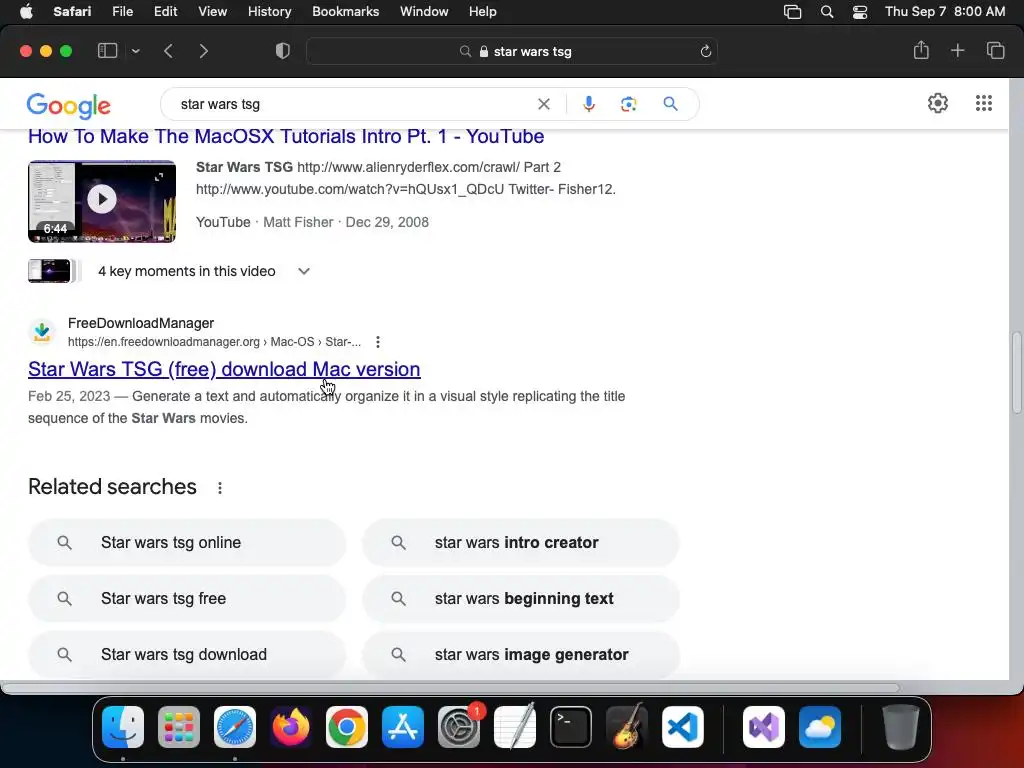Start voice search with the microphone

[588, 104]
